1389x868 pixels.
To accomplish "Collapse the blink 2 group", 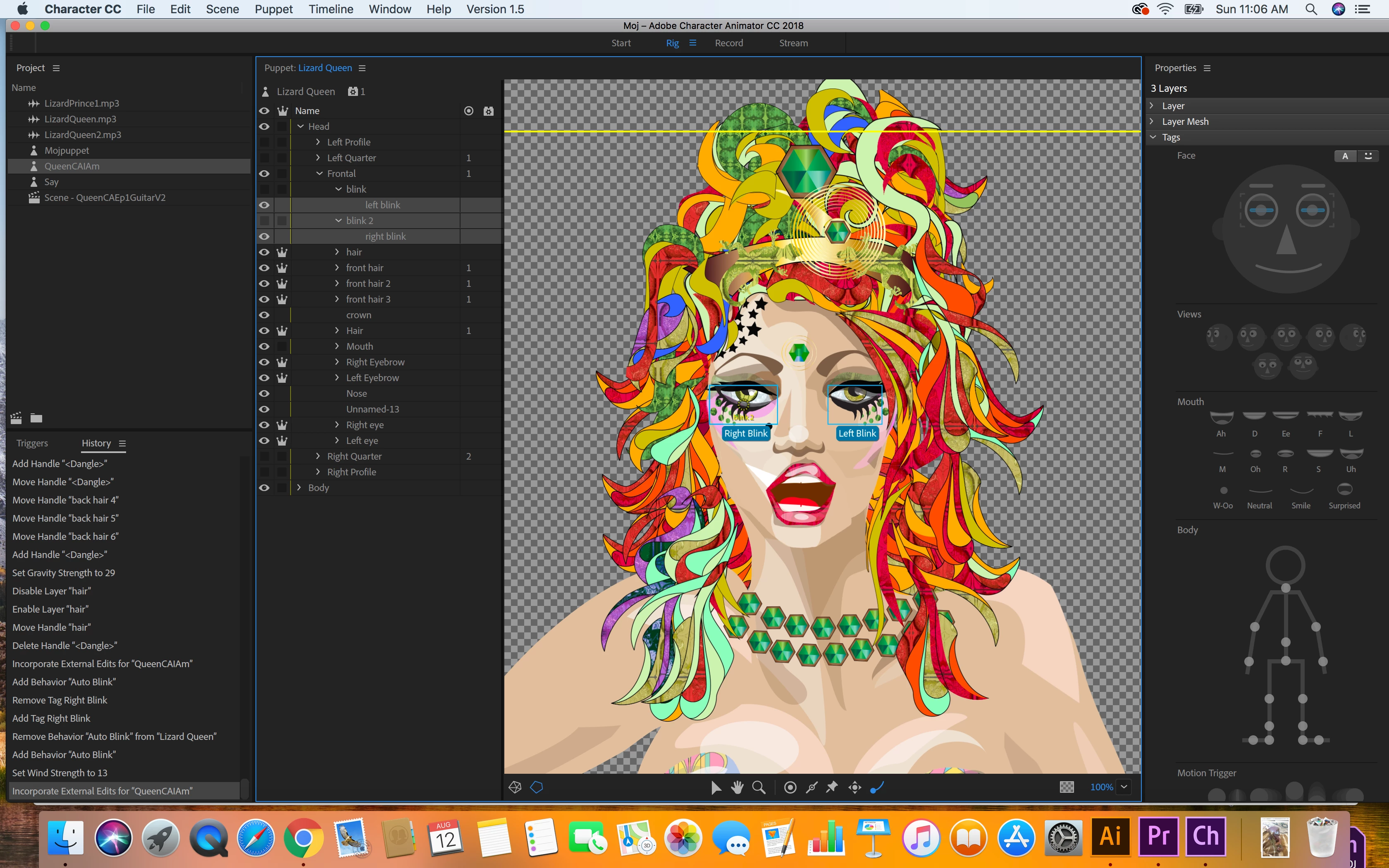I will click(339, 220).
